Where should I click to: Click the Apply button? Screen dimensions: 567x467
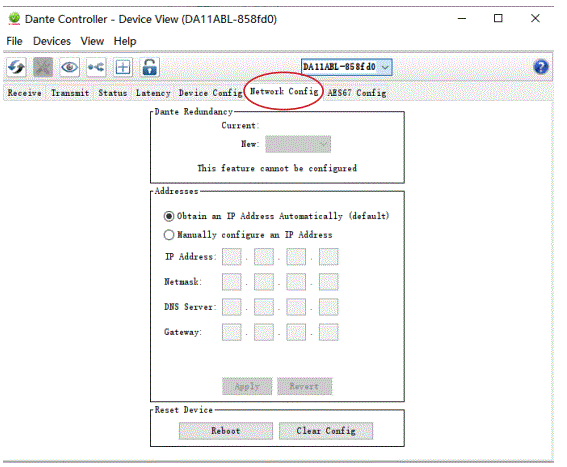click(x=247, y=386)
